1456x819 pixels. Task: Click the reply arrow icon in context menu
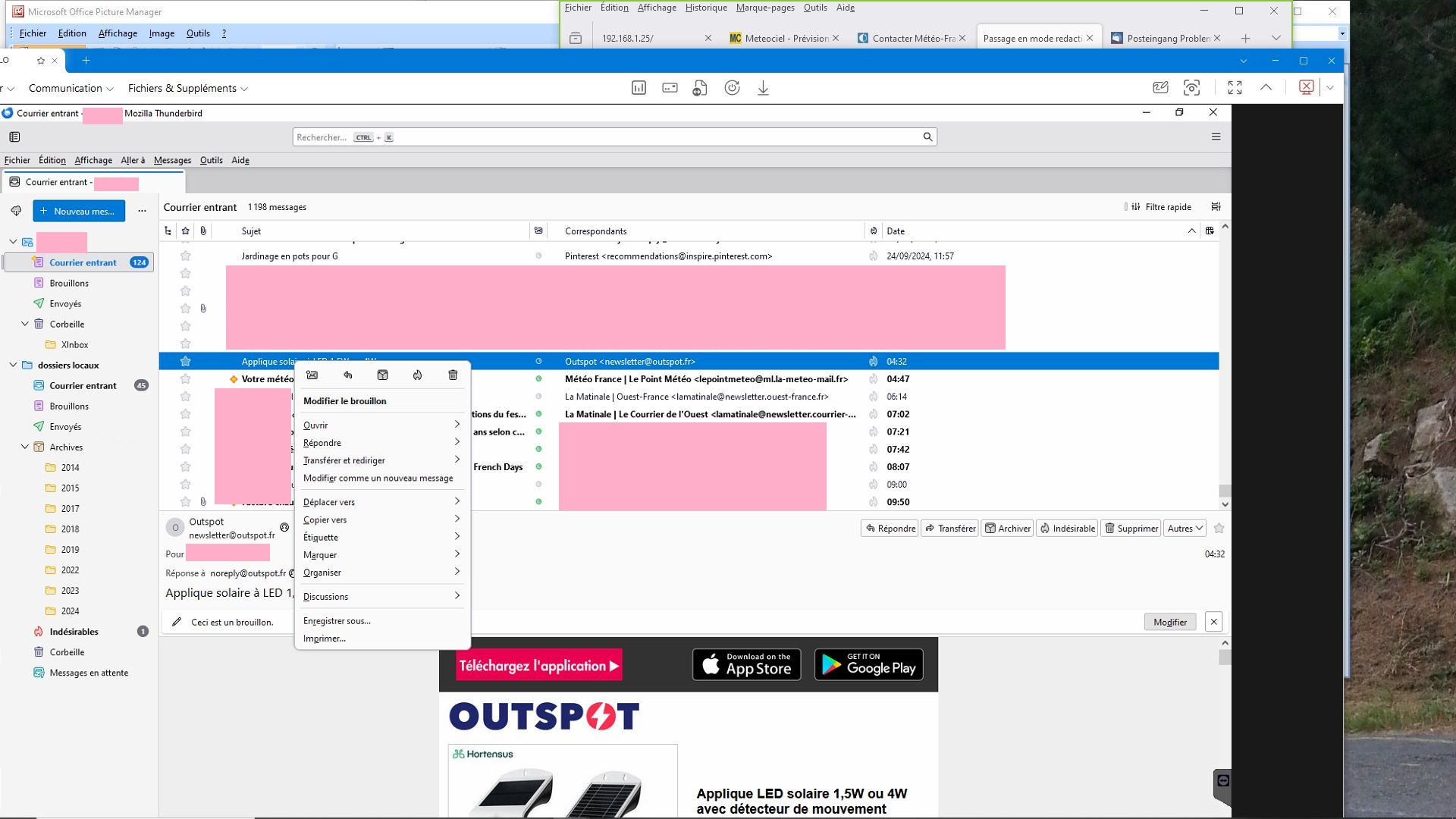(348, 375)
